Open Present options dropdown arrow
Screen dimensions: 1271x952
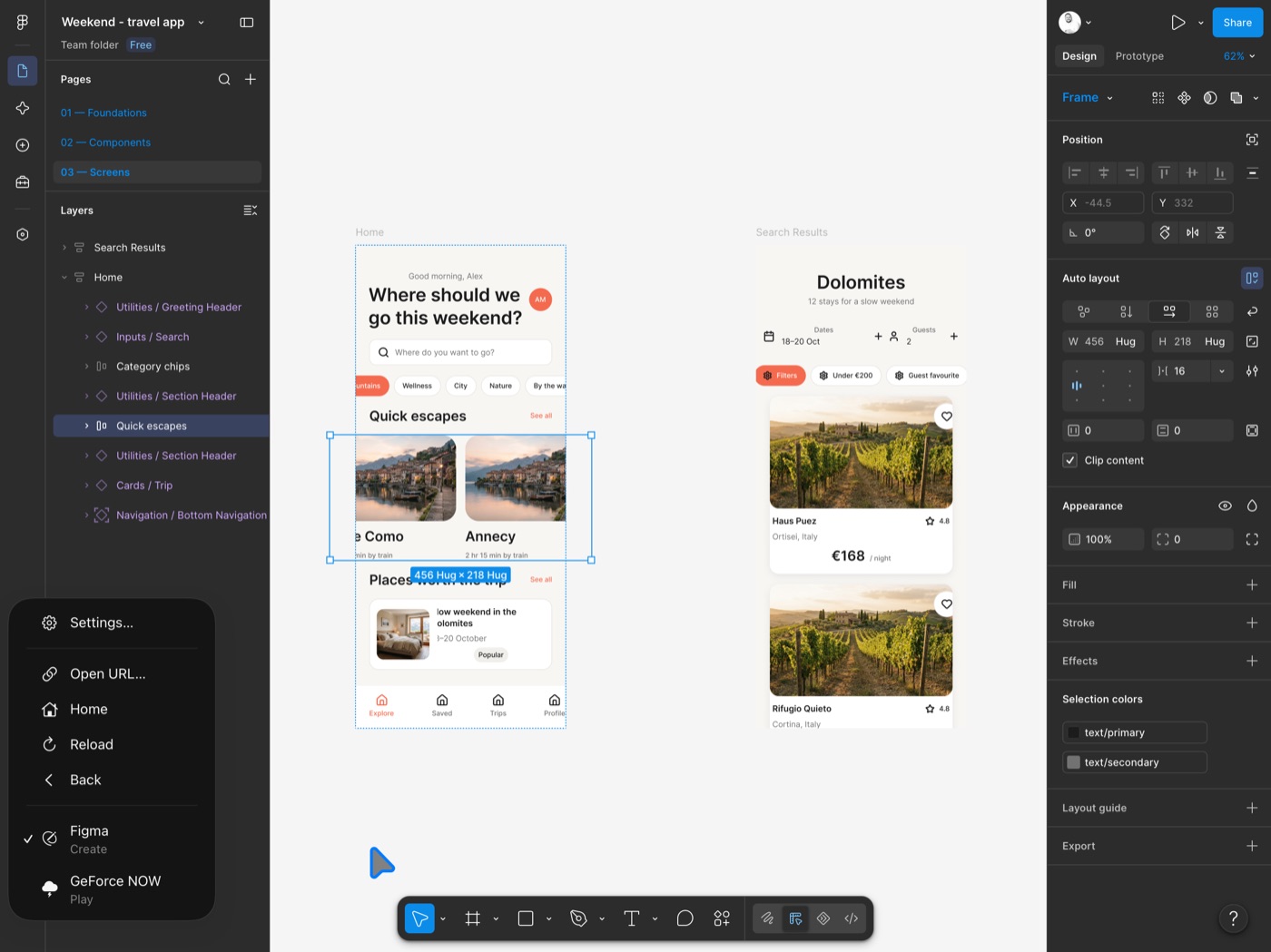[1200, 23]
